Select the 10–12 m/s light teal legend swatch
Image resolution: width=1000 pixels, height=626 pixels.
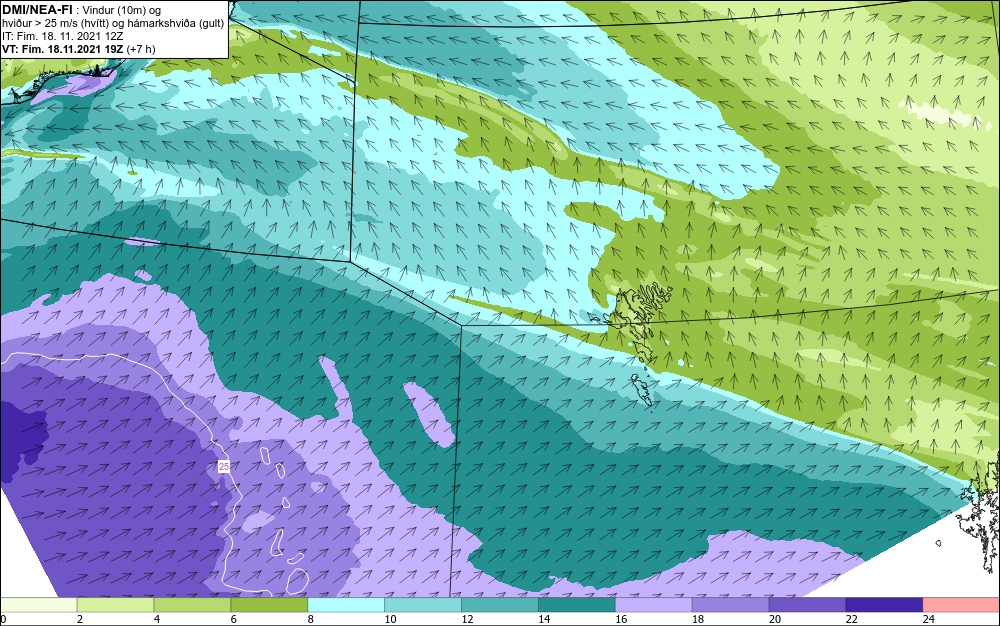423,604
